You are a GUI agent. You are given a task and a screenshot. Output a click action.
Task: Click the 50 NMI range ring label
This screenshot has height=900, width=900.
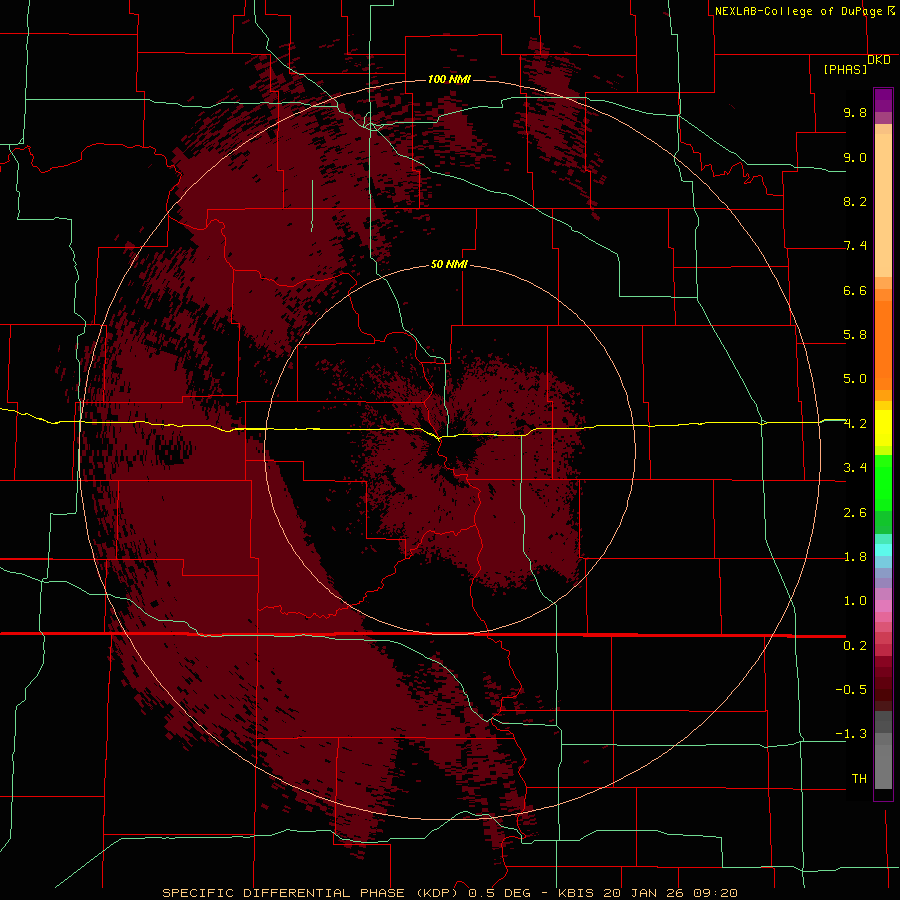tap(449, 264)
